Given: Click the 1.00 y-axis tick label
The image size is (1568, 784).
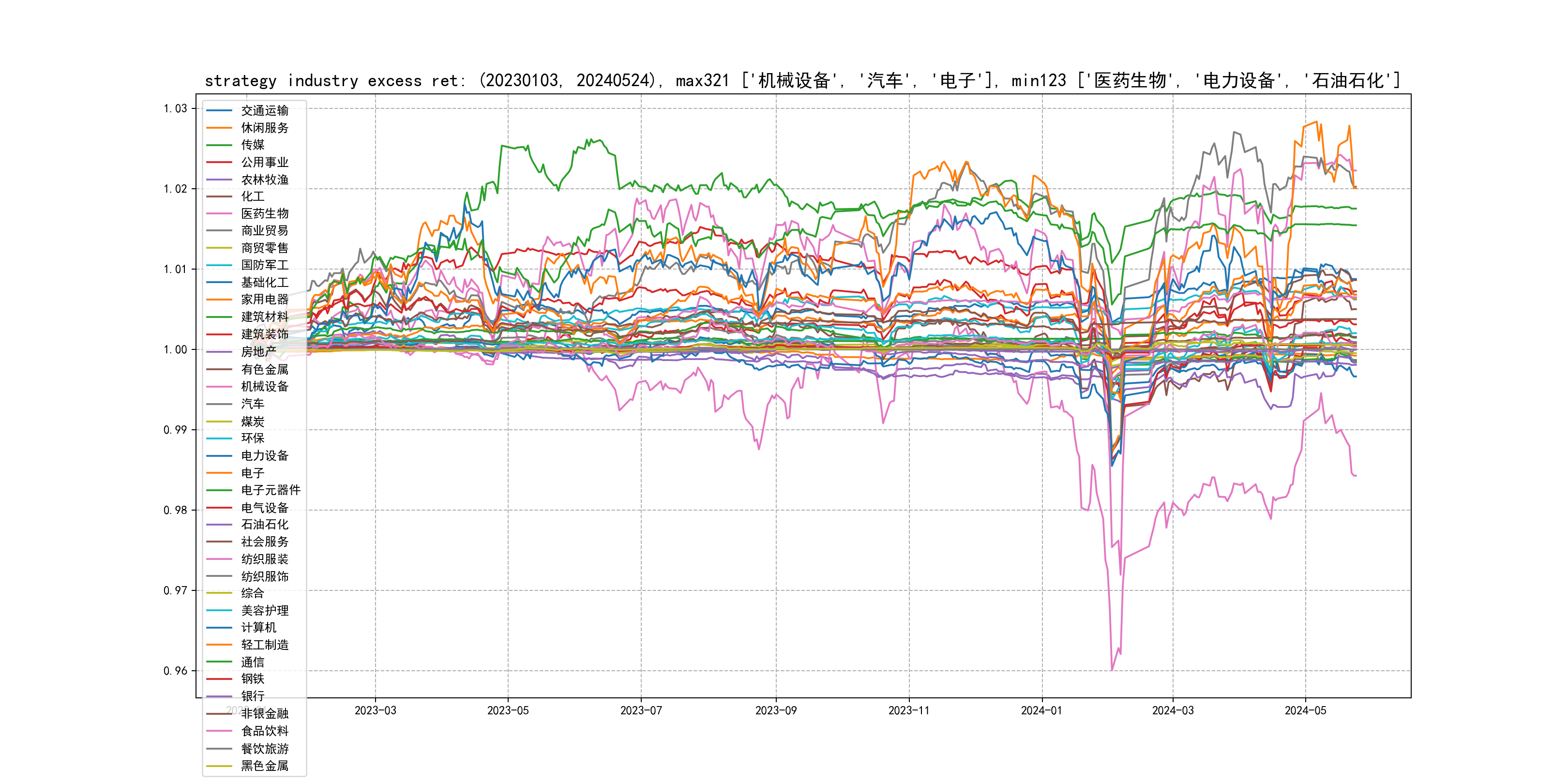Looking at the screenshot, I should [x=175, y=349].
